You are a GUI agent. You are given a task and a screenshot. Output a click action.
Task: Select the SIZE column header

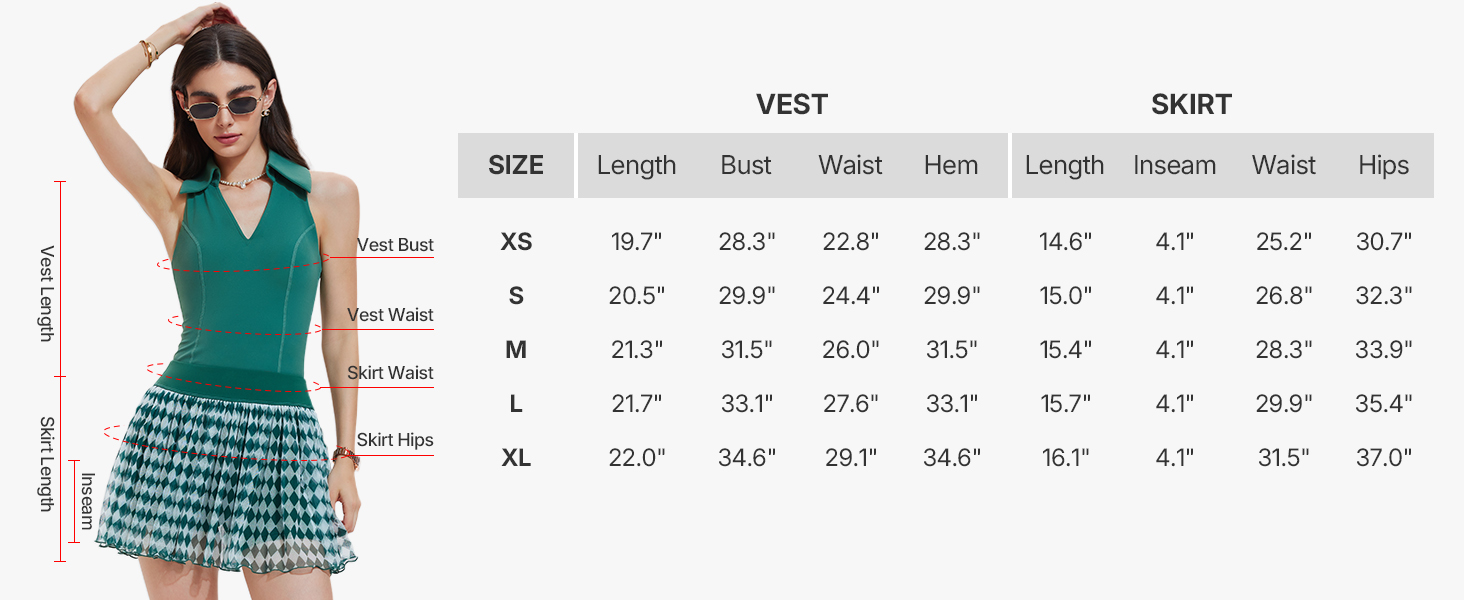click(x=516, y=165)
